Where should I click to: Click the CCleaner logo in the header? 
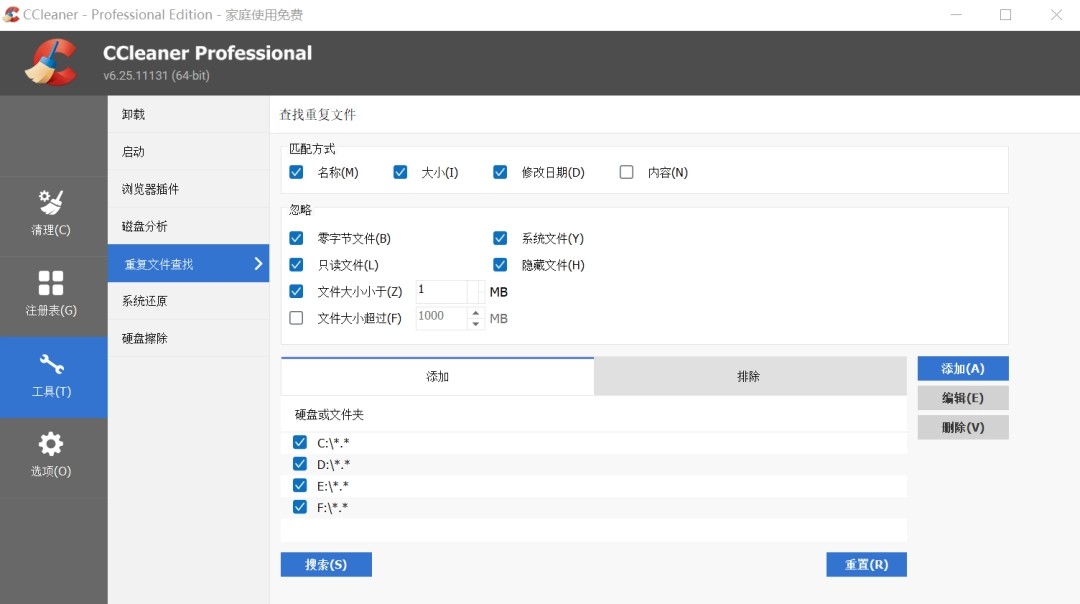52,61
